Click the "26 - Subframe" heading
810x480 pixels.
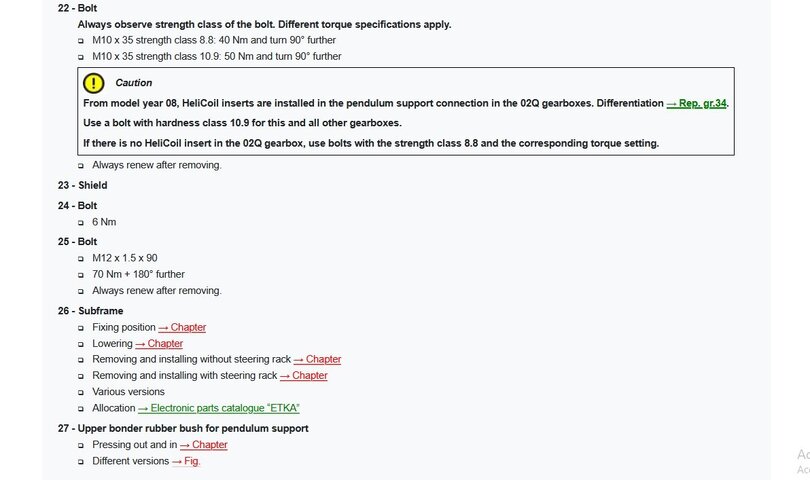point(90,311)
